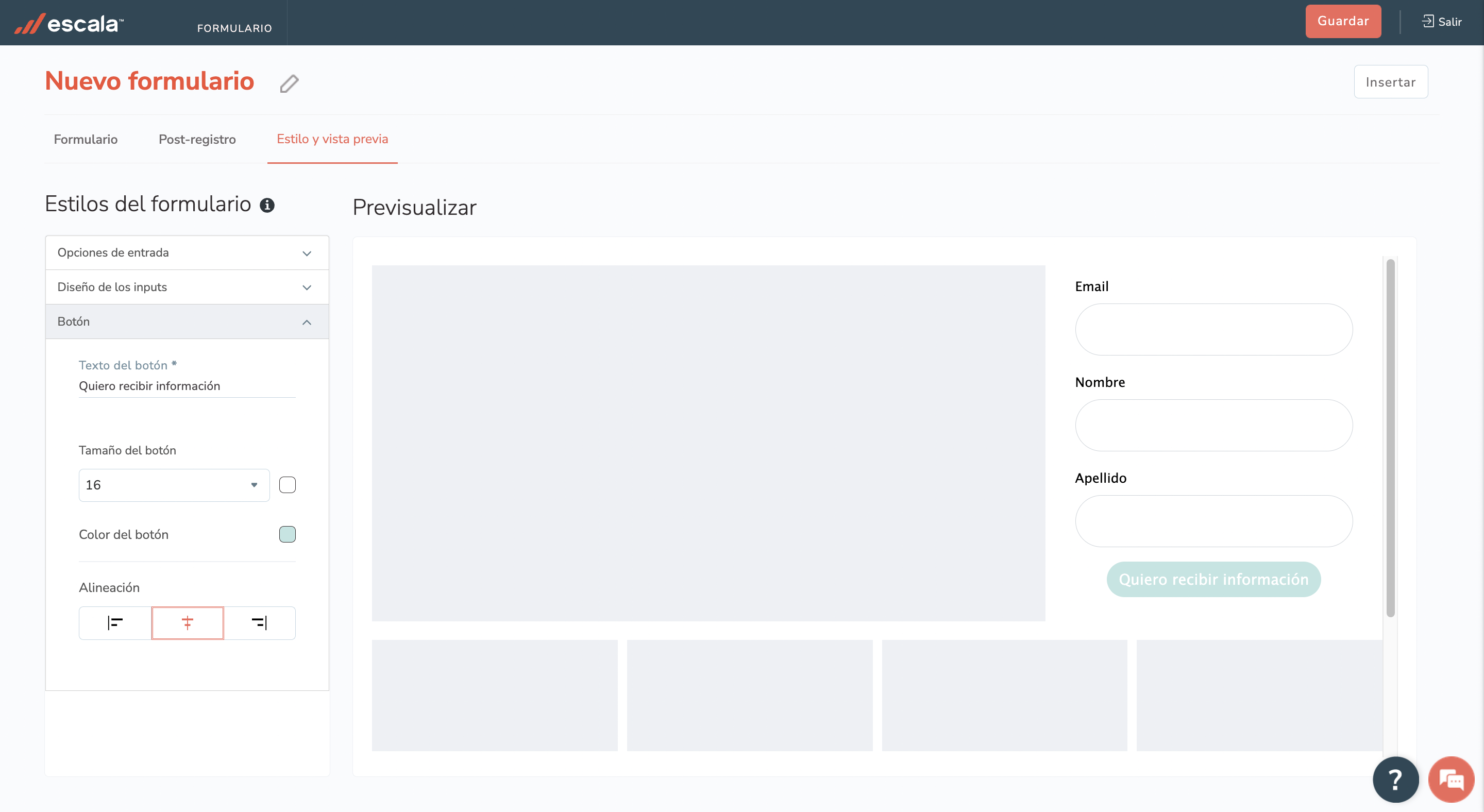Click the Previsualizar heading
The height and width of the screenshot is (812, 1484).
point(414,208)
